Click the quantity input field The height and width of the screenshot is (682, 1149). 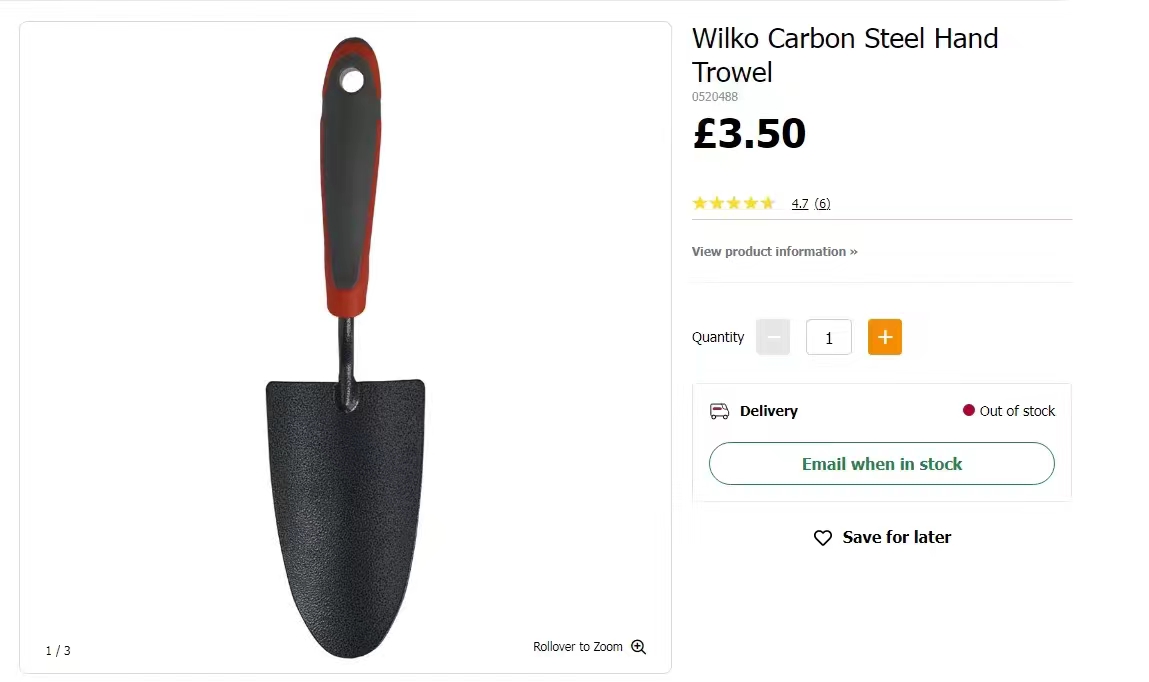[829, 337]
